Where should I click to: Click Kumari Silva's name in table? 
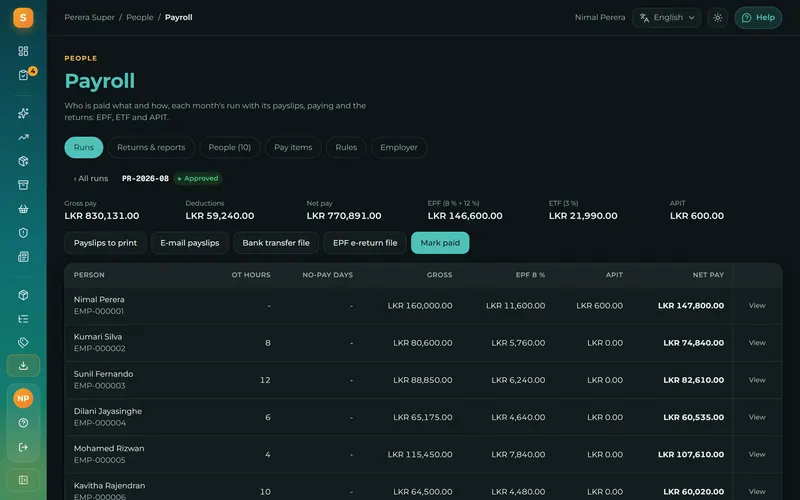[x=97, y=337]
